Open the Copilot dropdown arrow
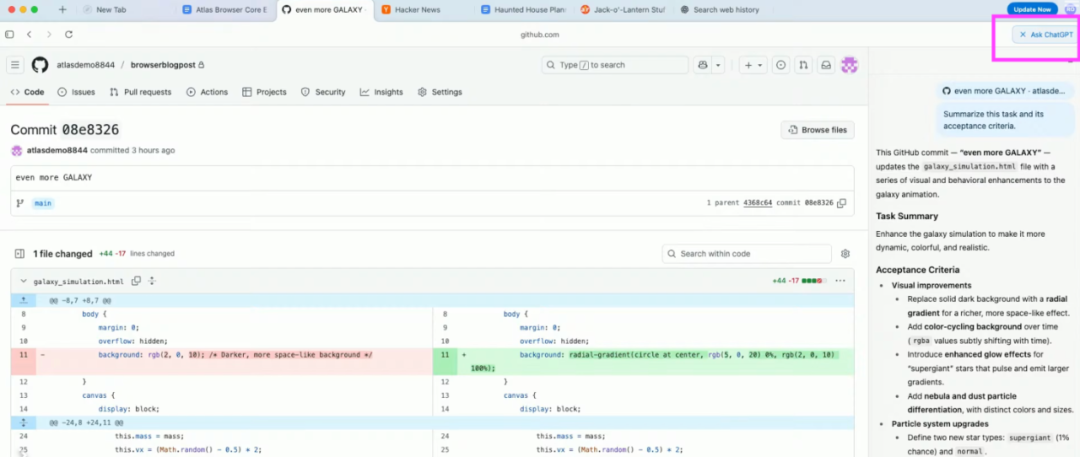 click(x=718, y=65)
